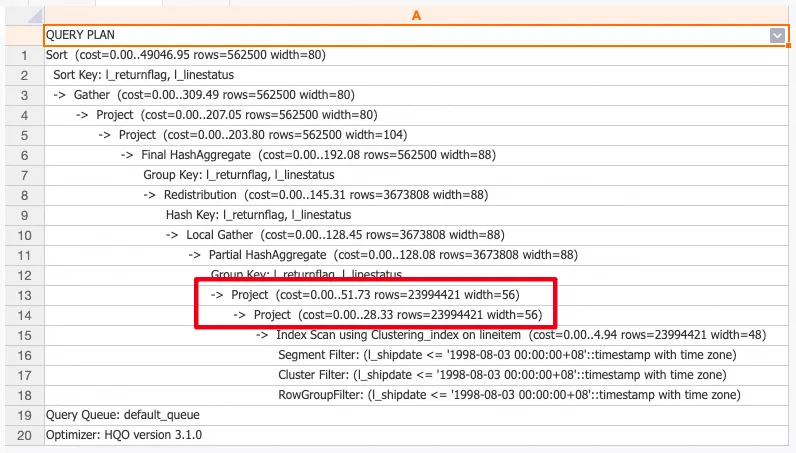Viewport: 796px width, 453px height.
Task: Select the Partial HashAggregate cell
Action: click(x=416, y=255)
